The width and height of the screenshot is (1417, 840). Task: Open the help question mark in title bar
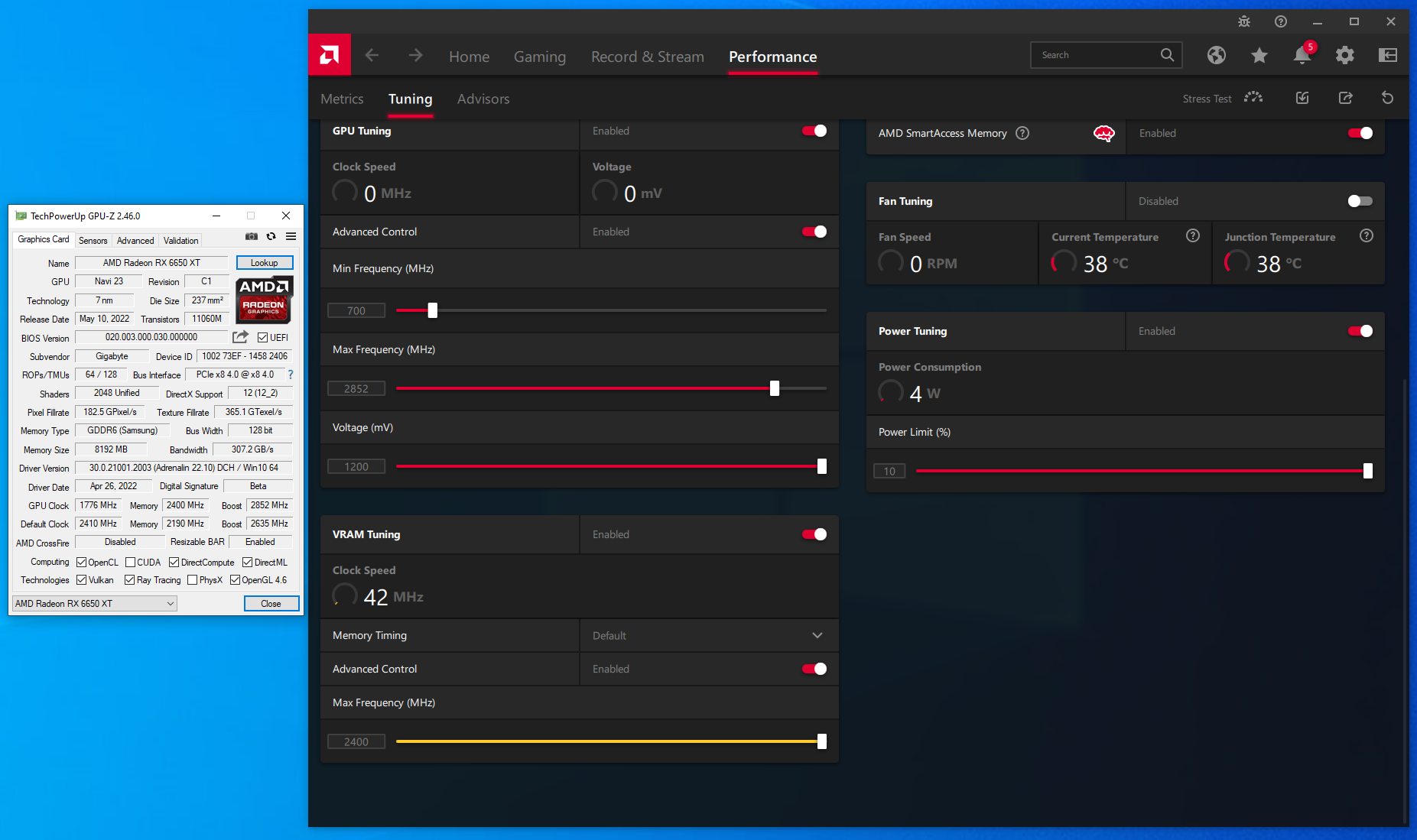[1281, 21]
